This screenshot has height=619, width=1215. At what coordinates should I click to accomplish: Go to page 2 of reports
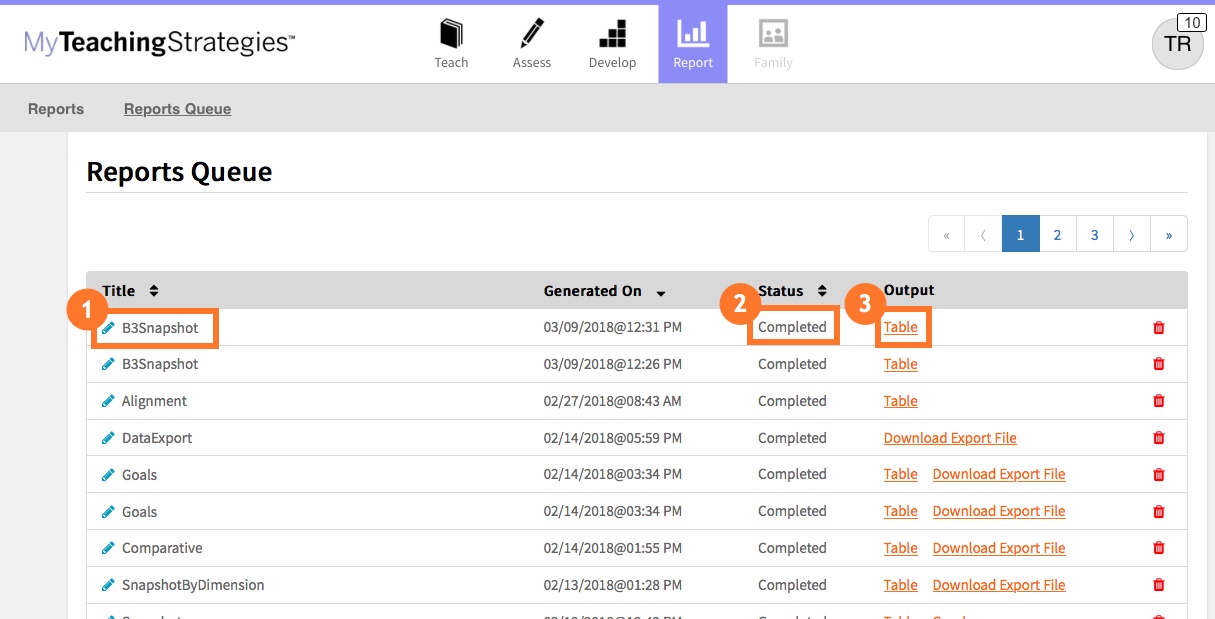pos(1057,234)
